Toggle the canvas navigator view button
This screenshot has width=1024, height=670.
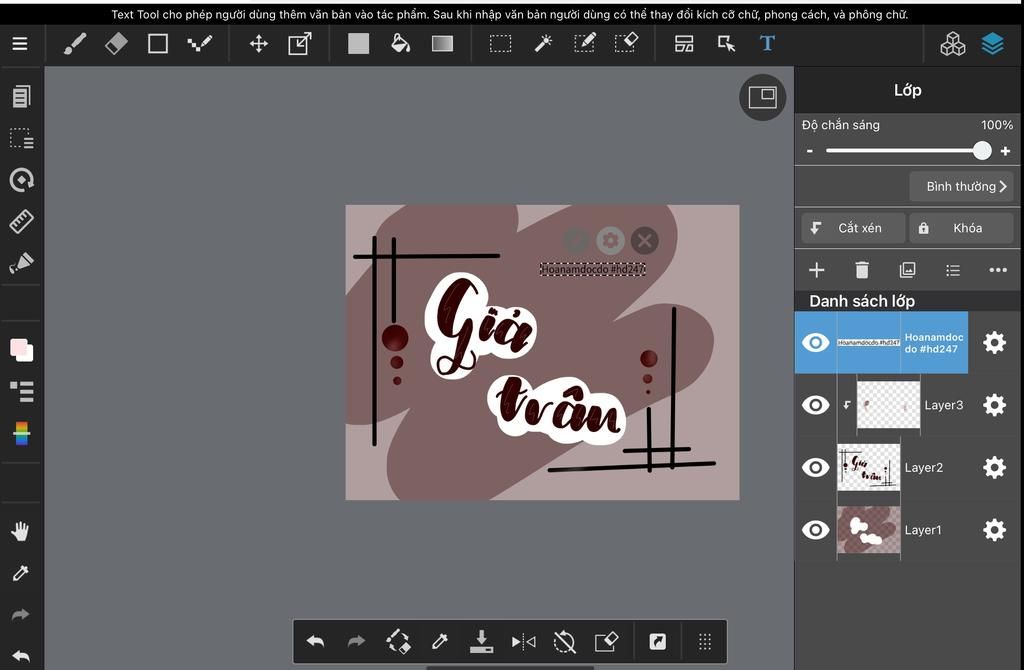point(762,97)
